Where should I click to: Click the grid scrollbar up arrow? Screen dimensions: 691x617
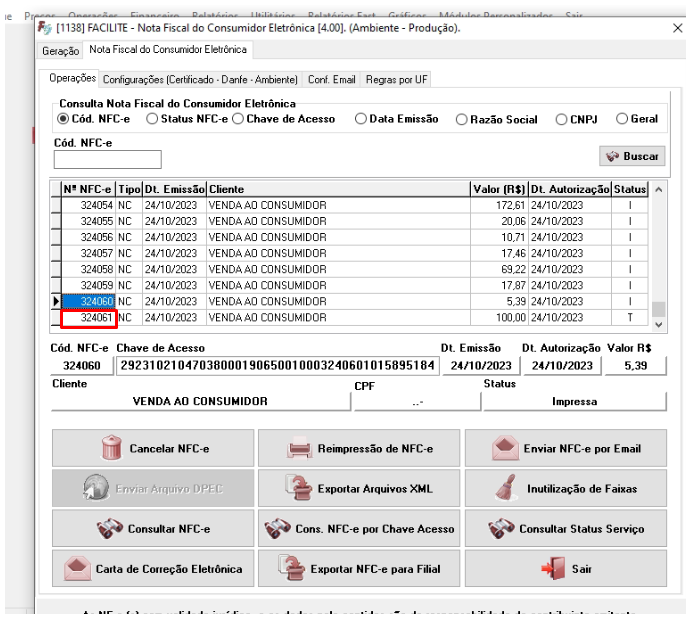pyautogui.click(x=658, y=190)
